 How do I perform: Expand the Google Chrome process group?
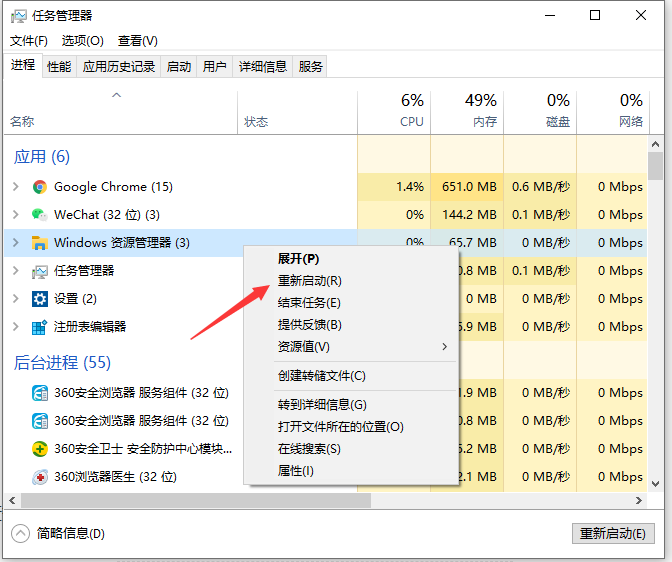coord(15,187)
